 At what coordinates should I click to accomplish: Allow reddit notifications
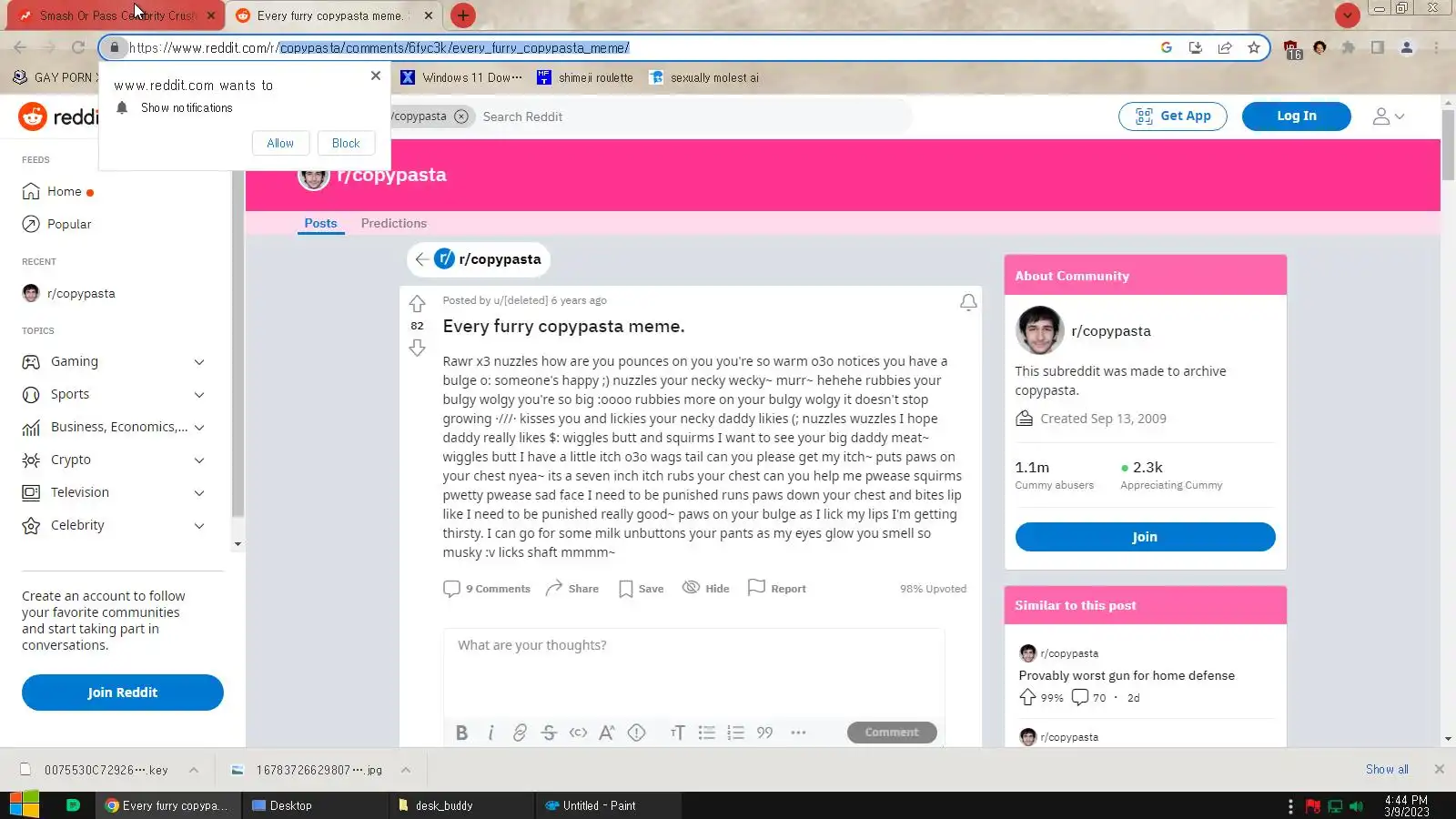(x=280, y=143)
